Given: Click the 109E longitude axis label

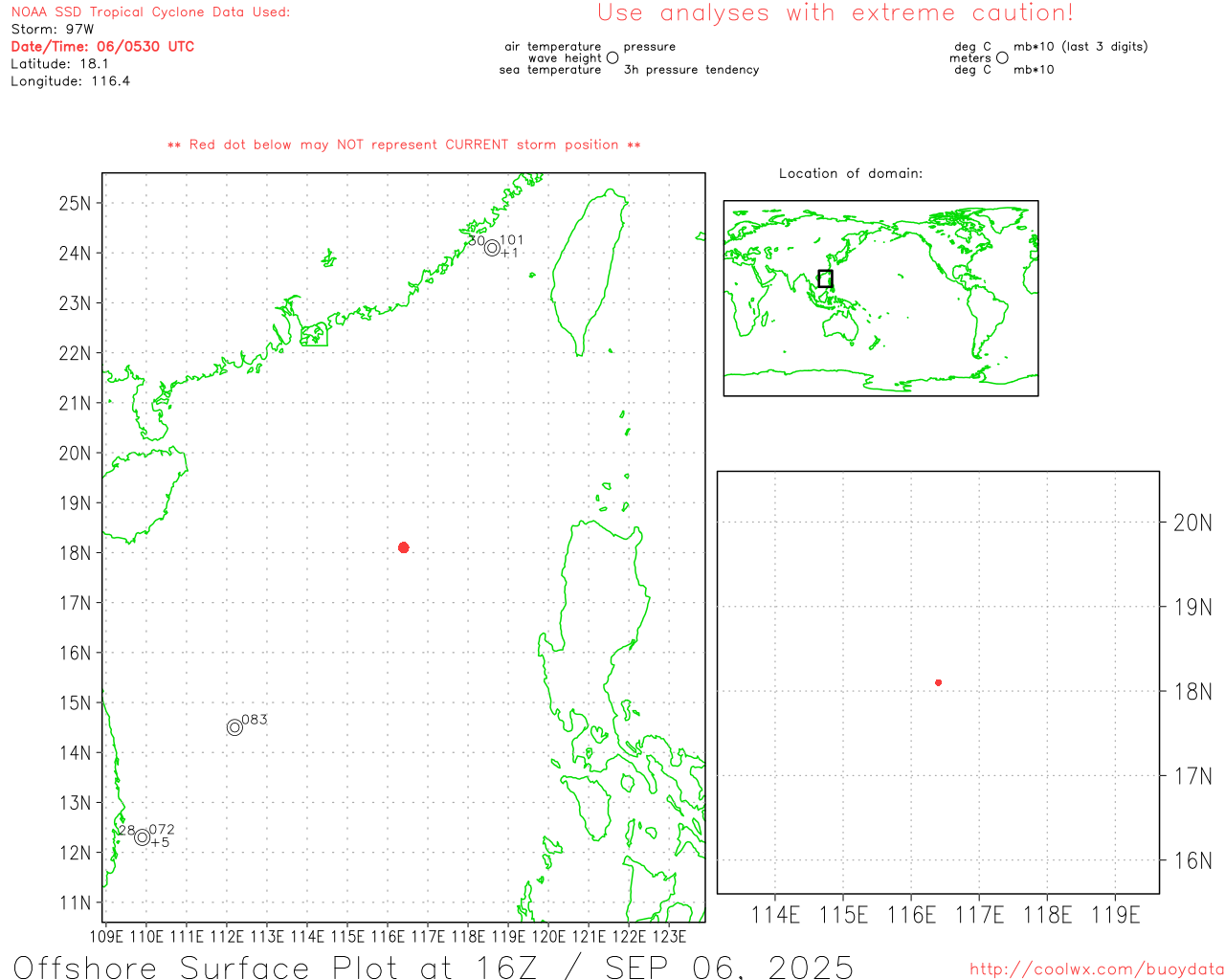Looking at the screenshot, I should tap(105, 936).
